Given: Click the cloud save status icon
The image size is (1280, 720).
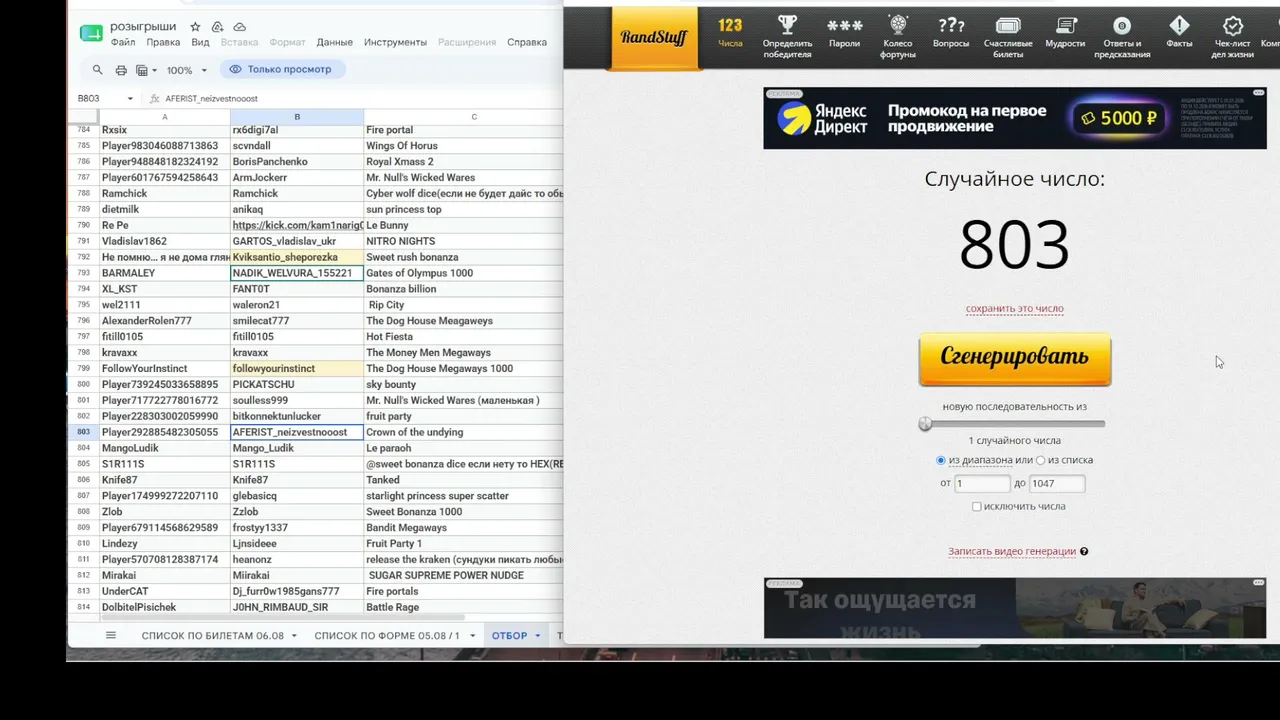Looking at the screenshot, I should click(239, 27).
